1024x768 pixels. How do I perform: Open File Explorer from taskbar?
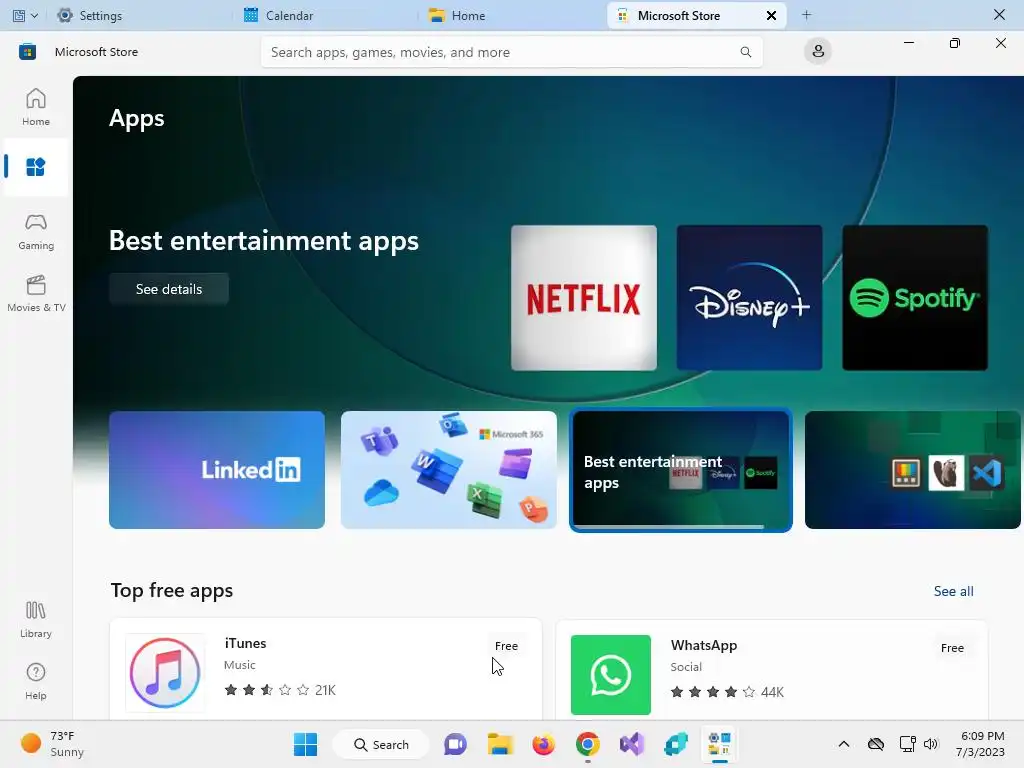(x=500, y=744)
